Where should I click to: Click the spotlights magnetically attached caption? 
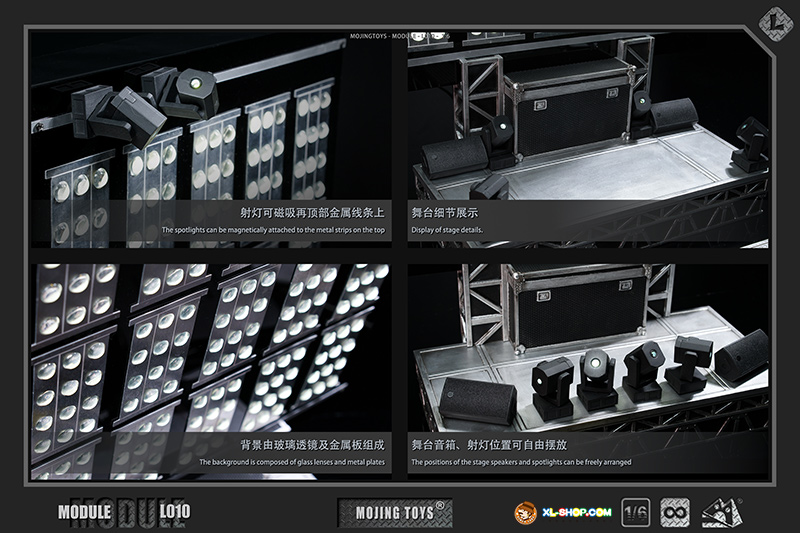pyautogui.click(x=273, y=231)
